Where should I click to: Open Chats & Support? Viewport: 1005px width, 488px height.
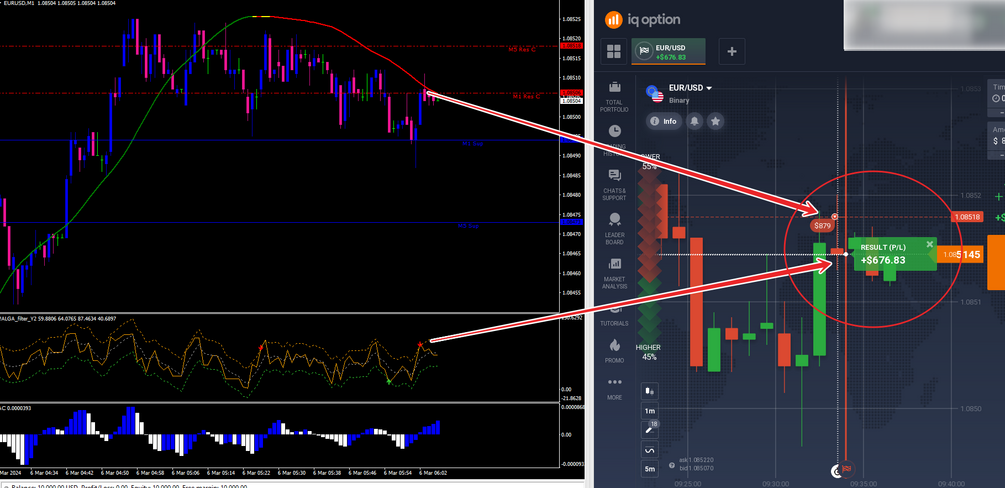pyautogui.click(x=614, y=185)
